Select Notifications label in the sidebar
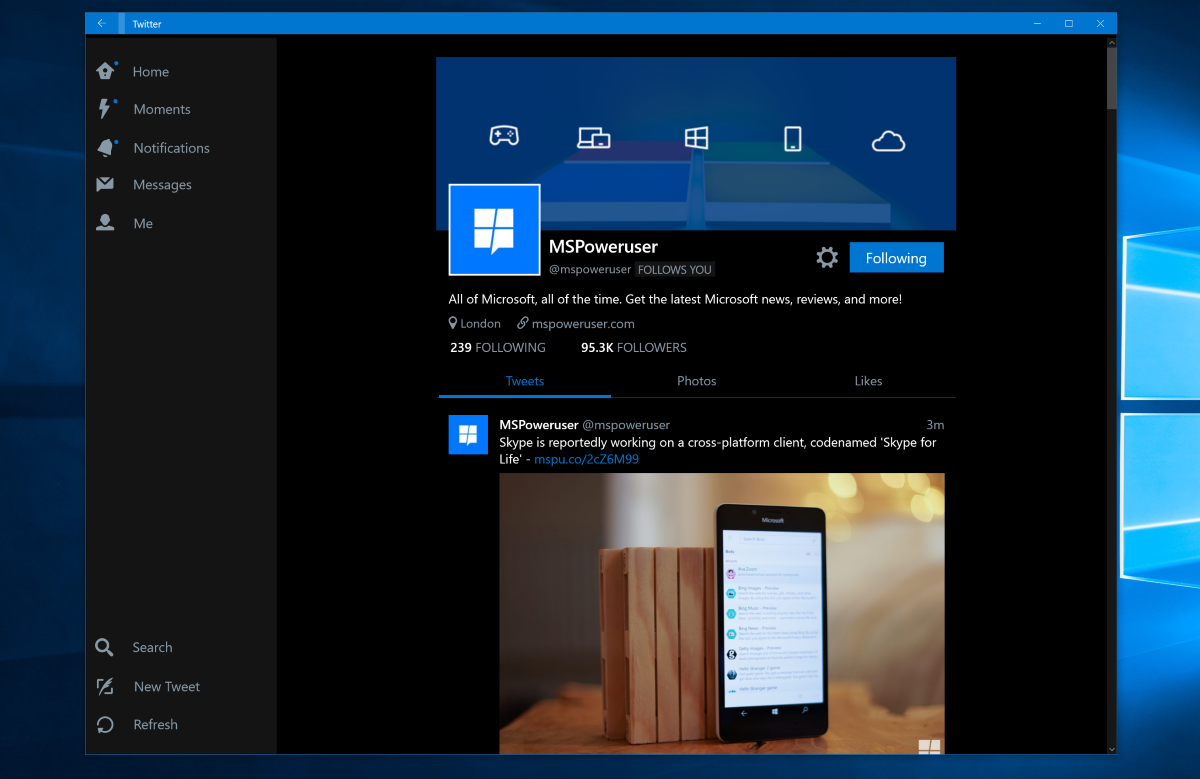Image resolution: width=1200 pixels, height=779 pixels. click(172, 148)
